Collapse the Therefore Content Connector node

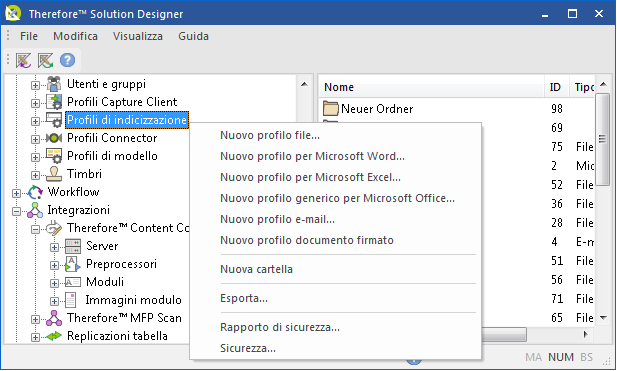pos(35,229)
